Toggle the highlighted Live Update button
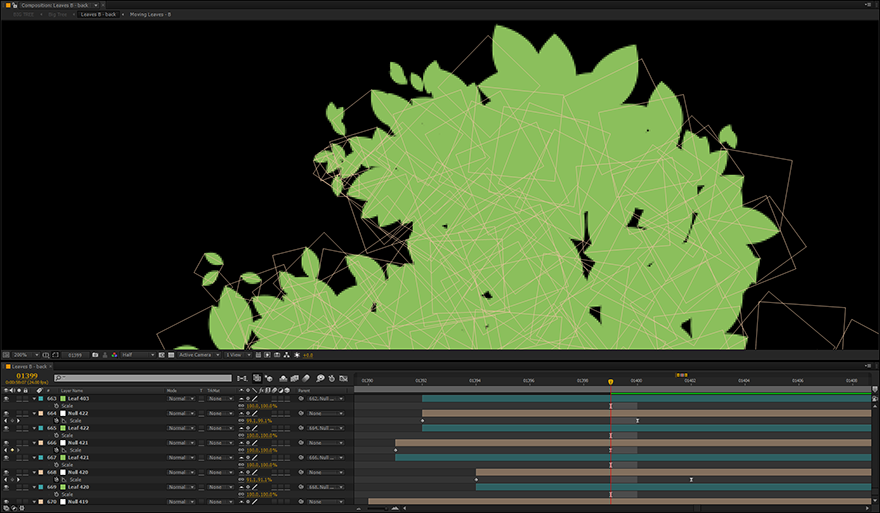The image size is (880, 513). pos(257,378)
